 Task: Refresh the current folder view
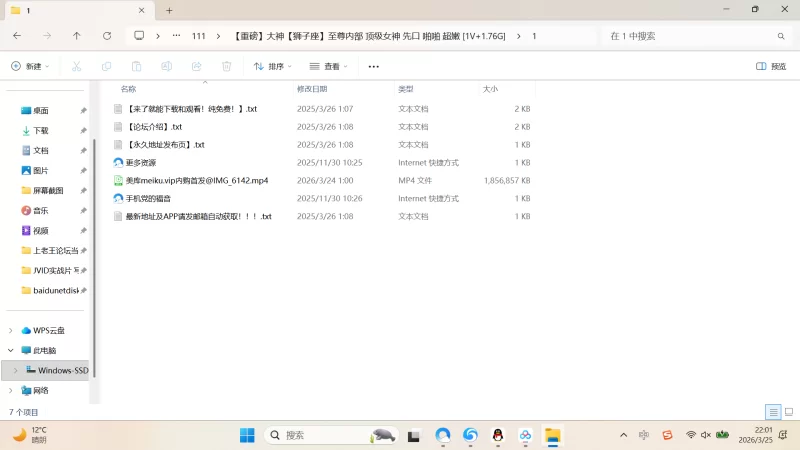(x=107, y=36)
